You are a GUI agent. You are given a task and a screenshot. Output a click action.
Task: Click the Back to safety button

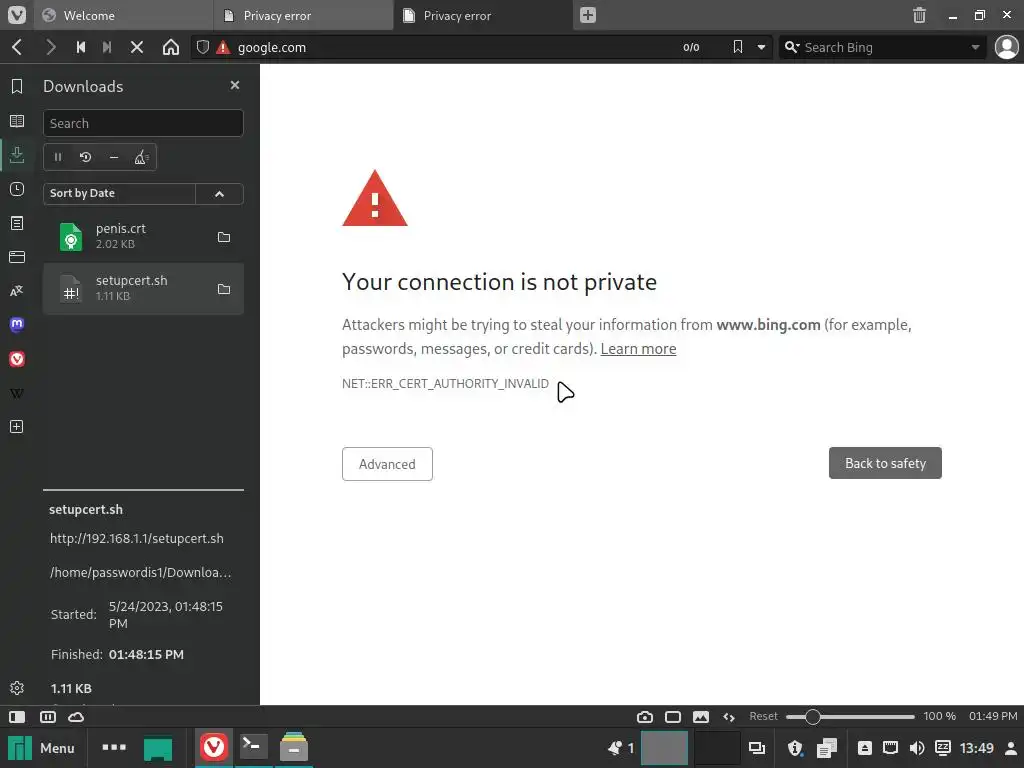[x=885, y=463]
